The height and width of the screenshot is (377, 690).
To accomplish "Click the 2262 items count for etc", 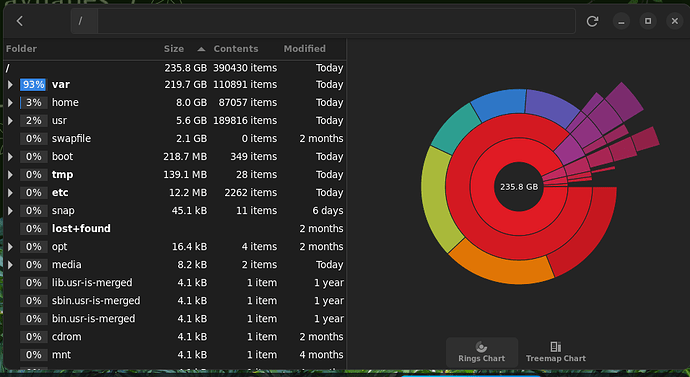I will pos(251,193).
